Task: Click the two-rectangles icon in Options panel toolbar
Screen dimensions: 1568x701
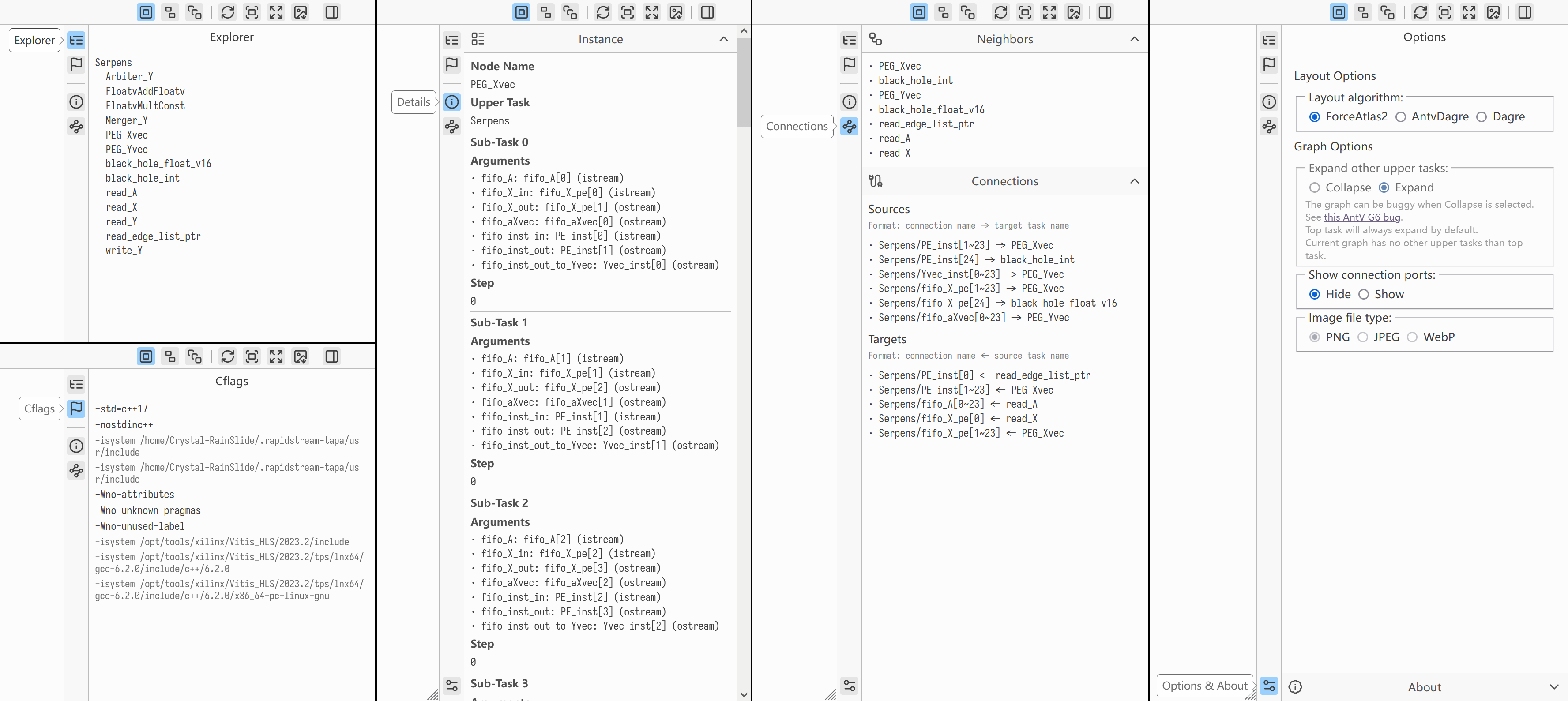Action: pos(1363,12)
